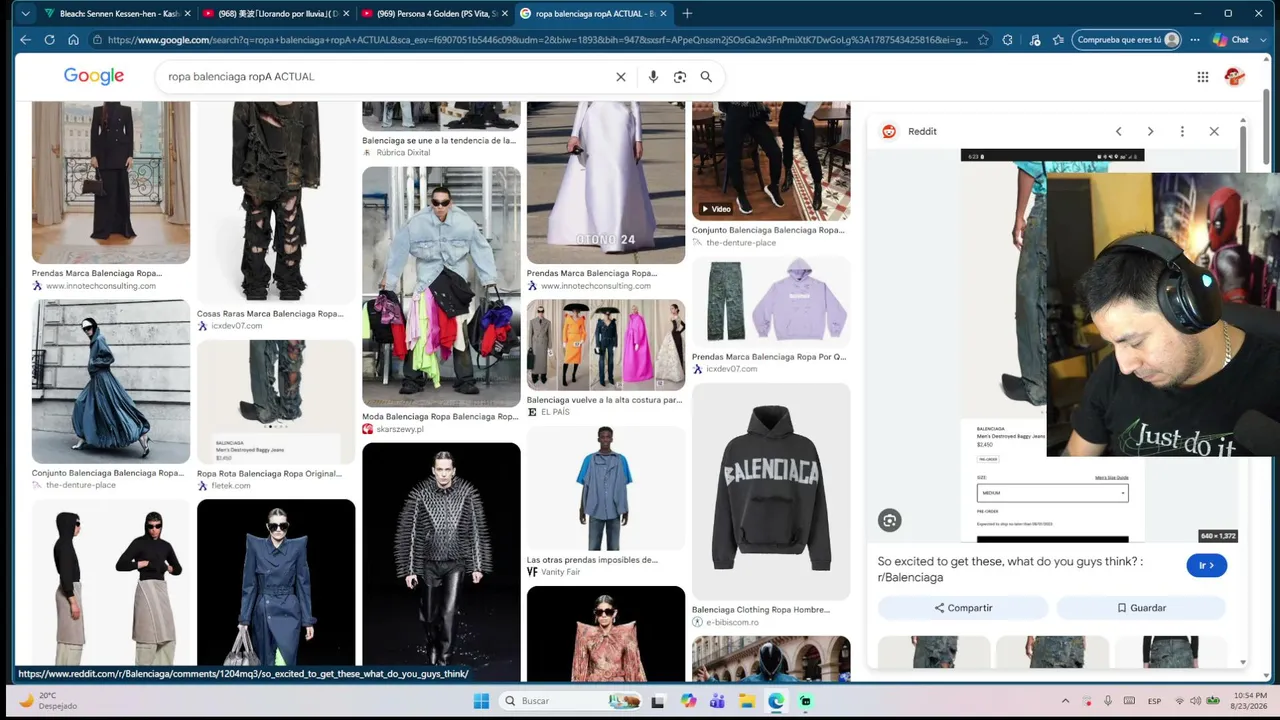Open the first related jeans thumbnail in preview panel
This screenshot has width=1280, height=720.
tap(934, 653)
